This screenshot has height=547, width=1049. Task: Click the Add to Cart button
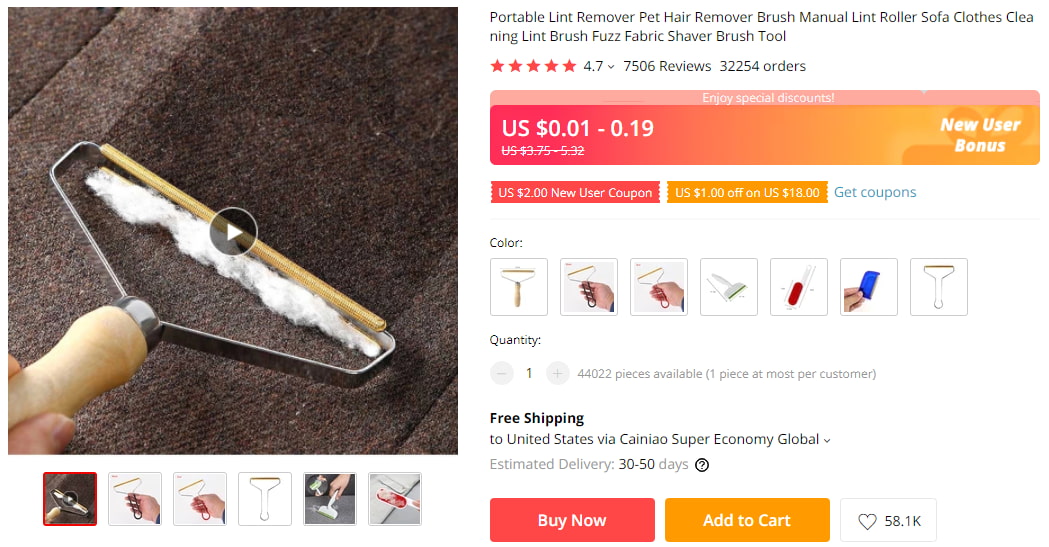click(746, 520)
